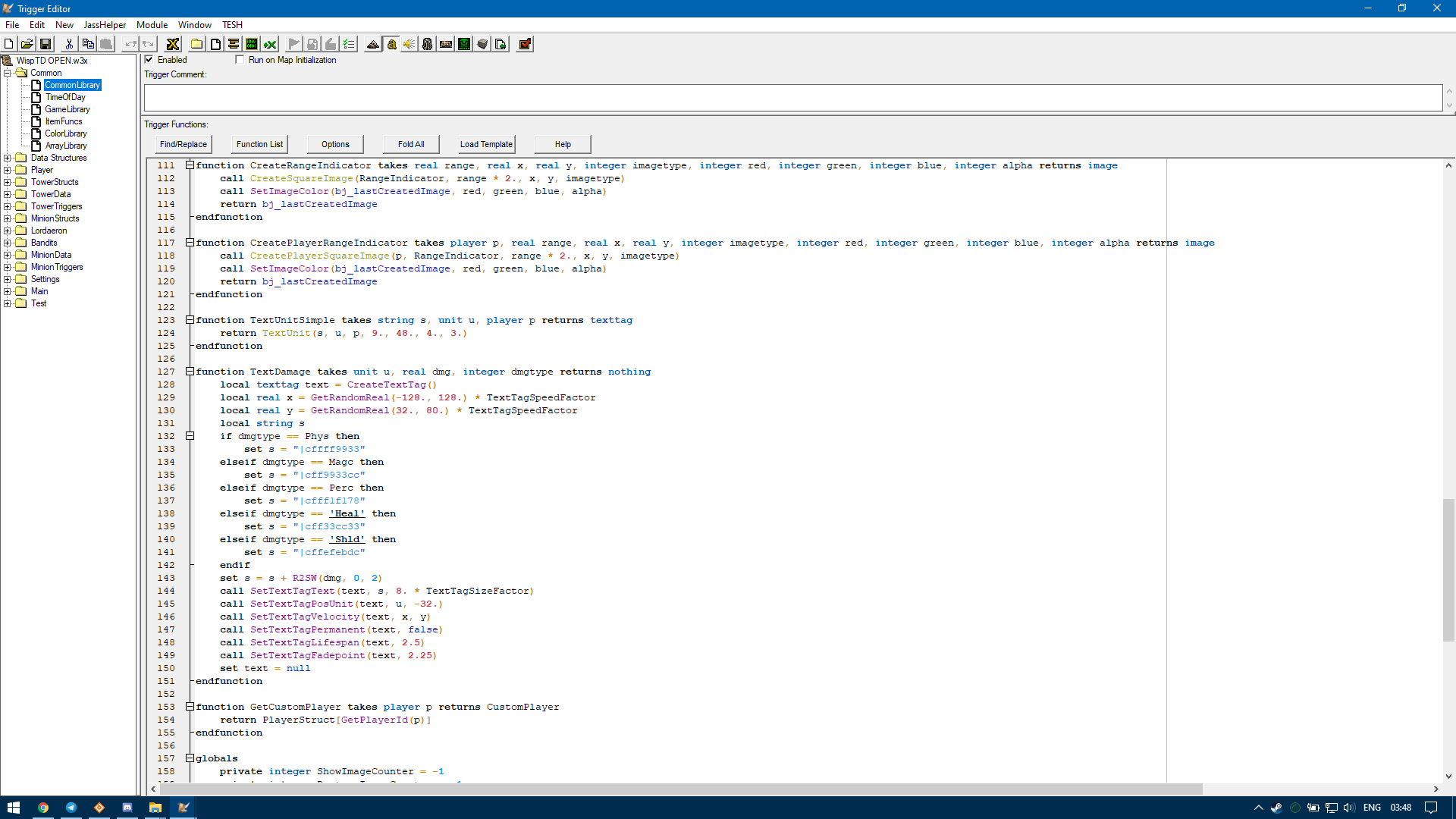Click the Variables yellow X icon

tap(173, 44)
